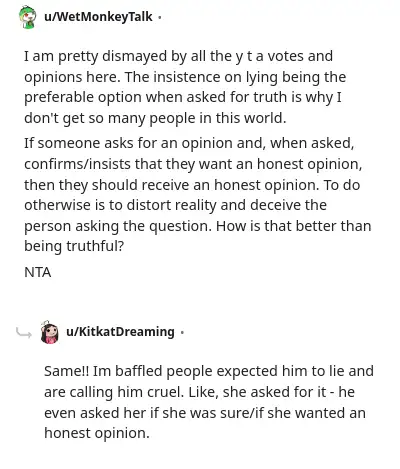Visit the u/KitkatDreaming profile link
This screenshot has width=400, height=469.
point(120,332)
